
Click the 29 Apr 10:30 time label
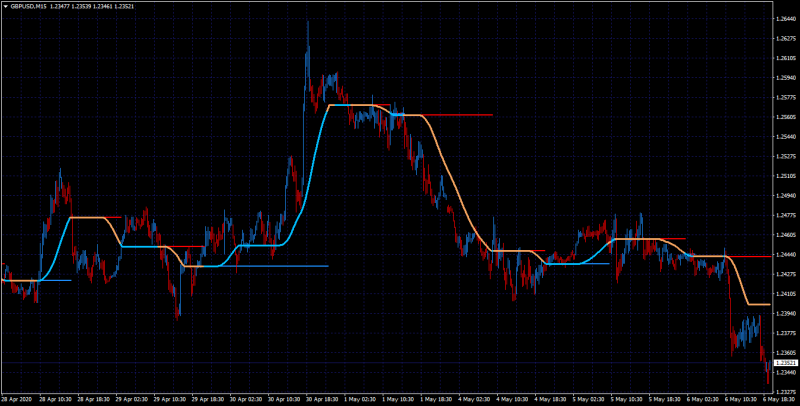click(170, 398)
